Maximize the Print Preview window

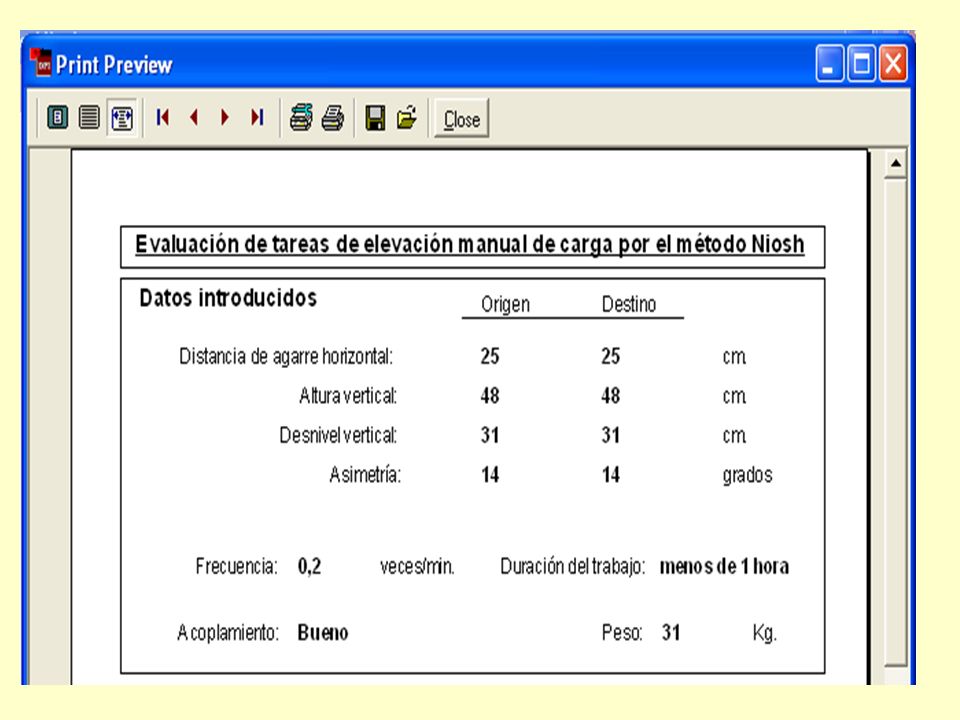point(861,63)
